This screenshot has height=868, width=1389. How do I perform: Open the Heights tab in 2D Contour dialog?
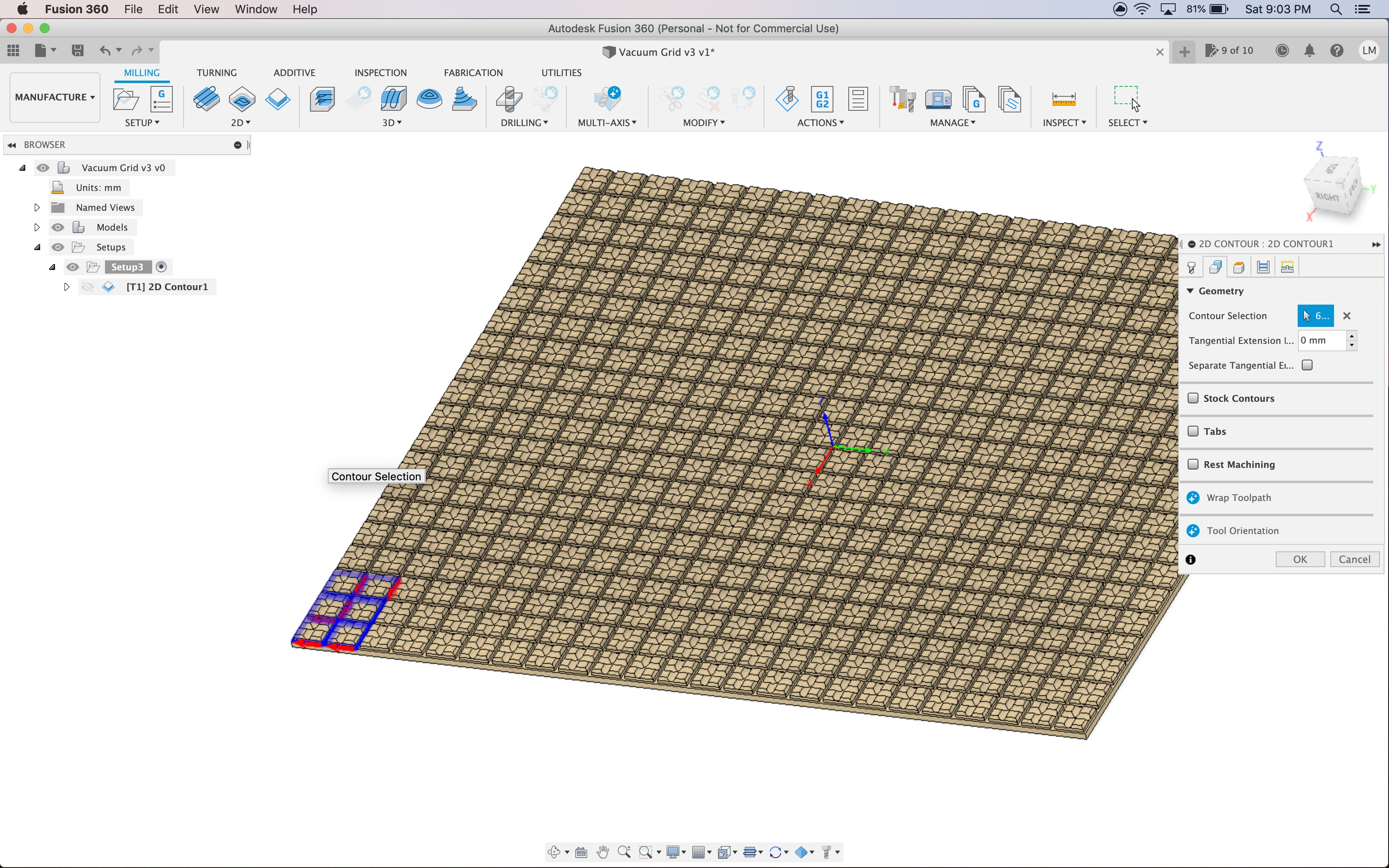[1239, 267]
